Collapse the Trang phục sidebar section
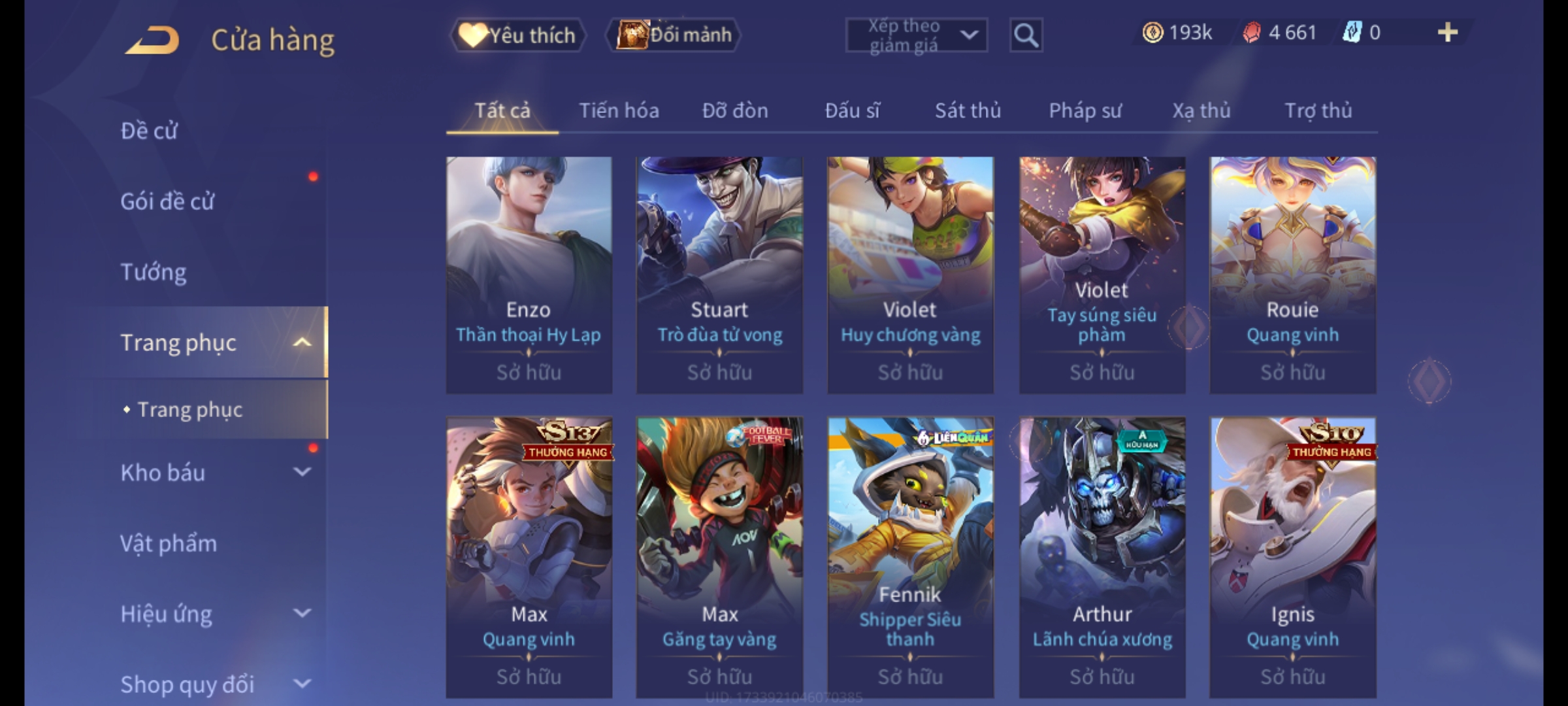 302,343
